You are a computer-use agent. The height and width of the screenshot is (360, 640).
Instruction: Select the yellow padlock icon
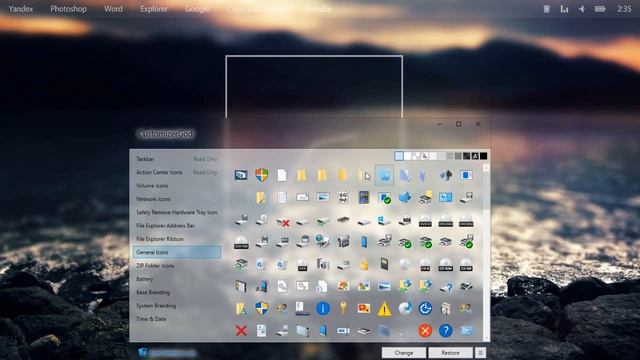point(364,264)
